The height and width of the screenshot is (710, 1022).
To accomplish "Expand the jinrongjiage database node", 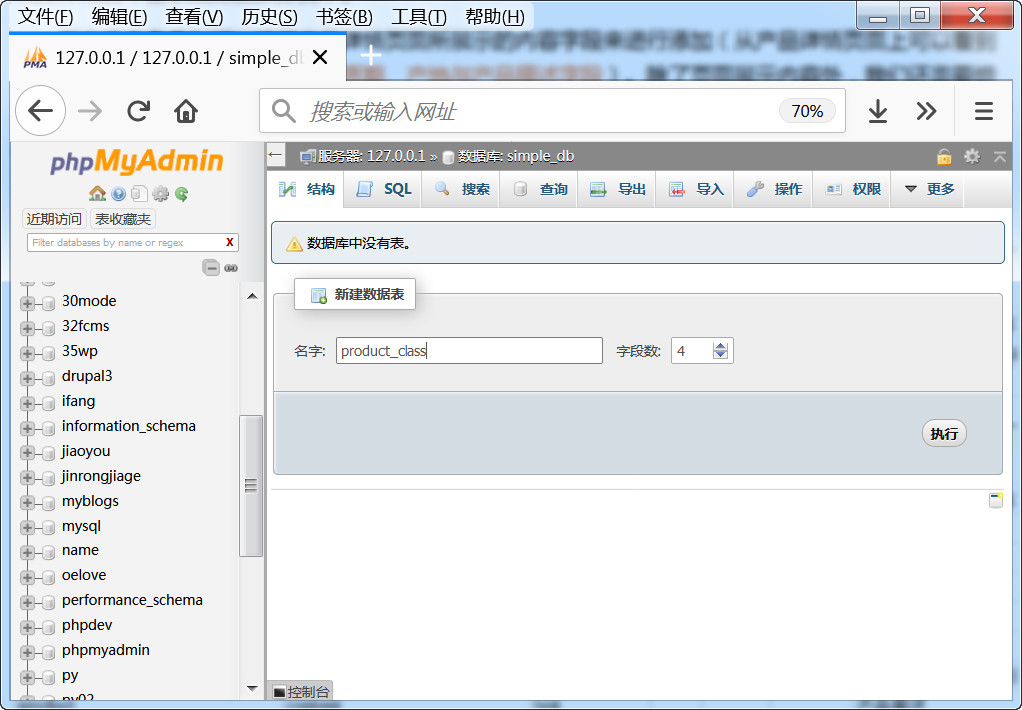I will coord(27,478).
